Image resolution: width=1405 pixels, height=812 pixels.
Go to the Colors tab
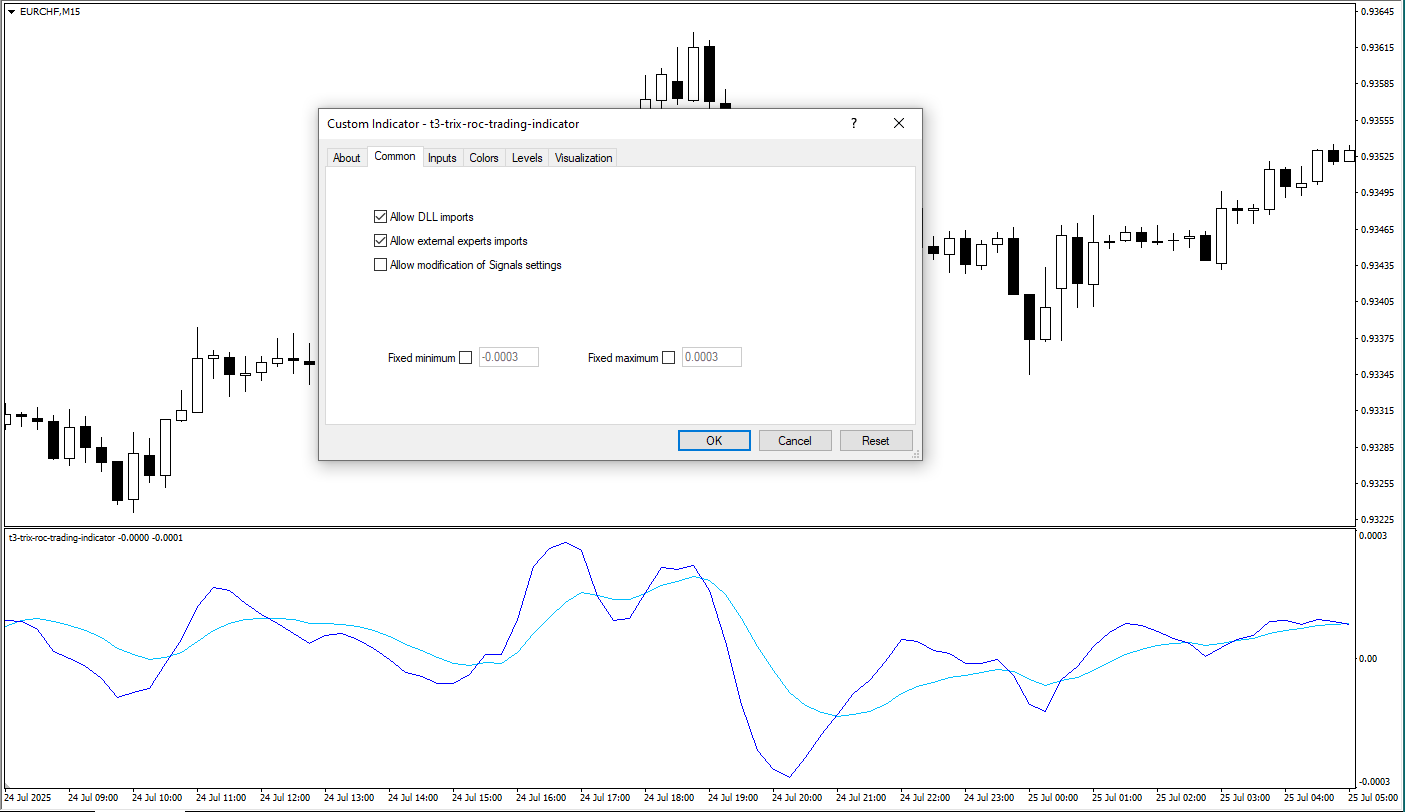tap(484, 158)
